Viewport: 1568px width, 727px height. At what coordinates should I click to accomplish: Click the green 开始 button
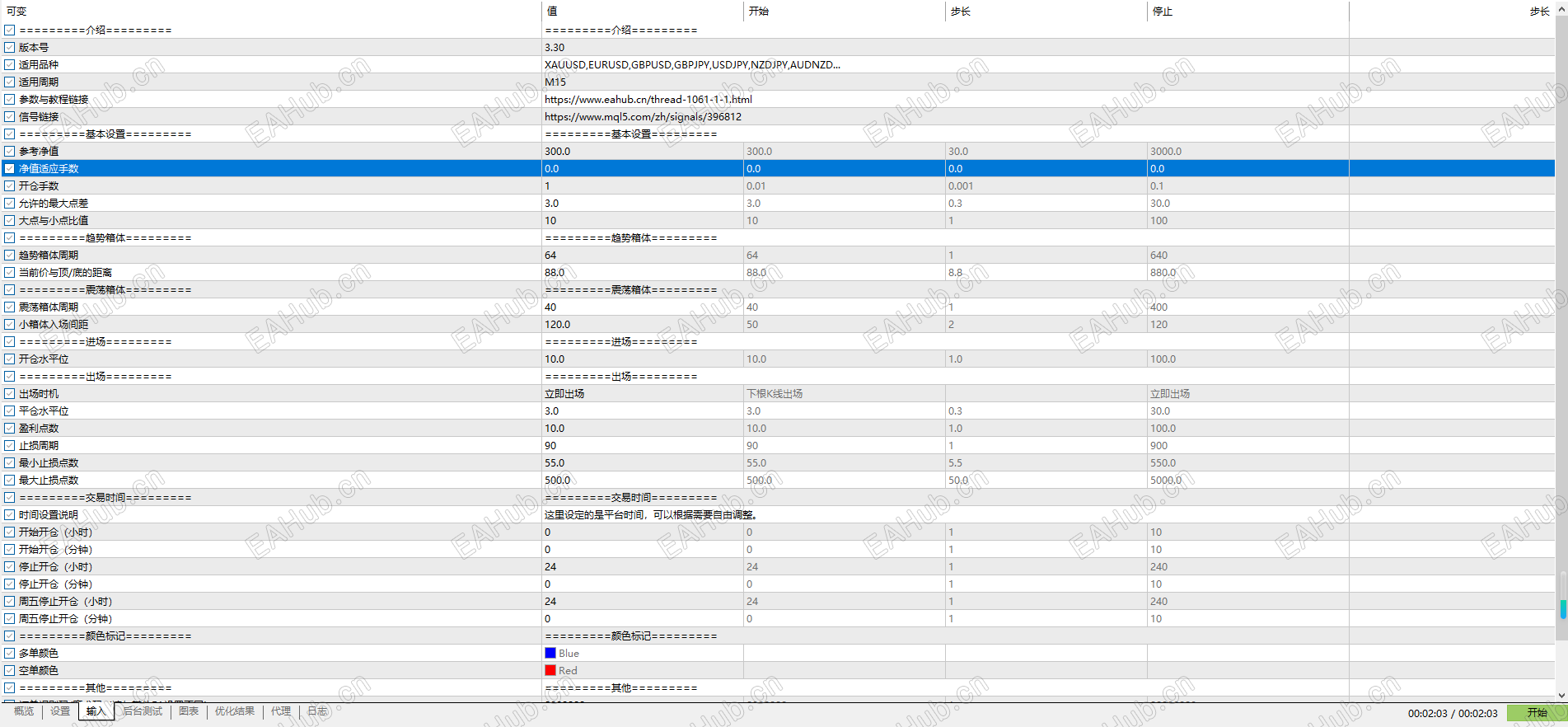coord(1537,713)
